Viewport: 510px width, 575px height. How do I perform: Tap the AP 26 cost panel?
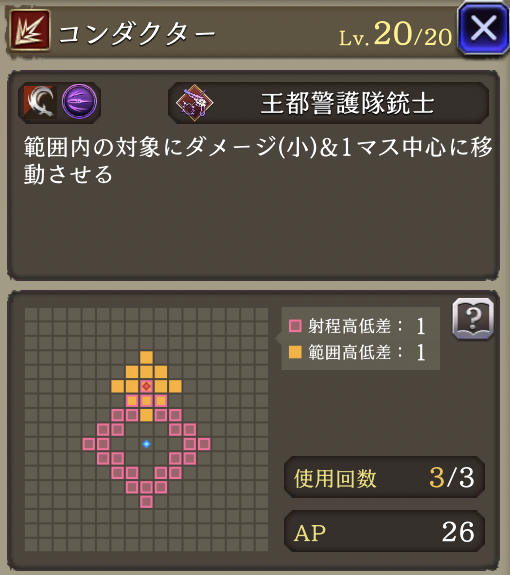pyautogui.click(x=384, y=531)
